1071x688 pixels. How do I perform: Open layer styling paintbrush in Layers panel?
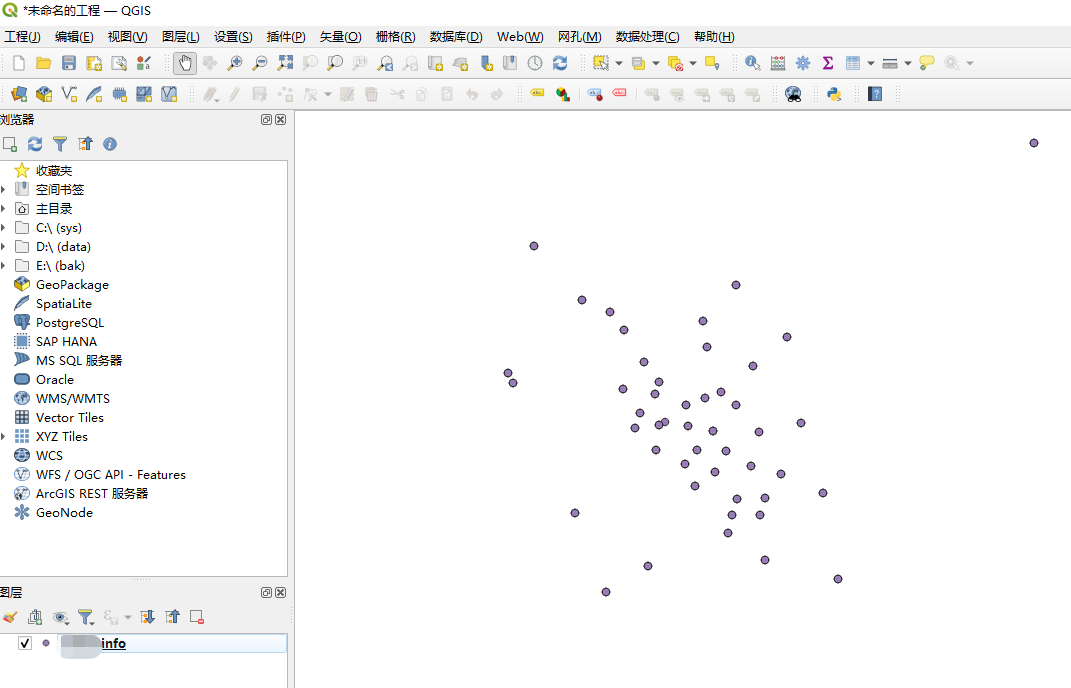pyautogui.click(x=10, y=617)
